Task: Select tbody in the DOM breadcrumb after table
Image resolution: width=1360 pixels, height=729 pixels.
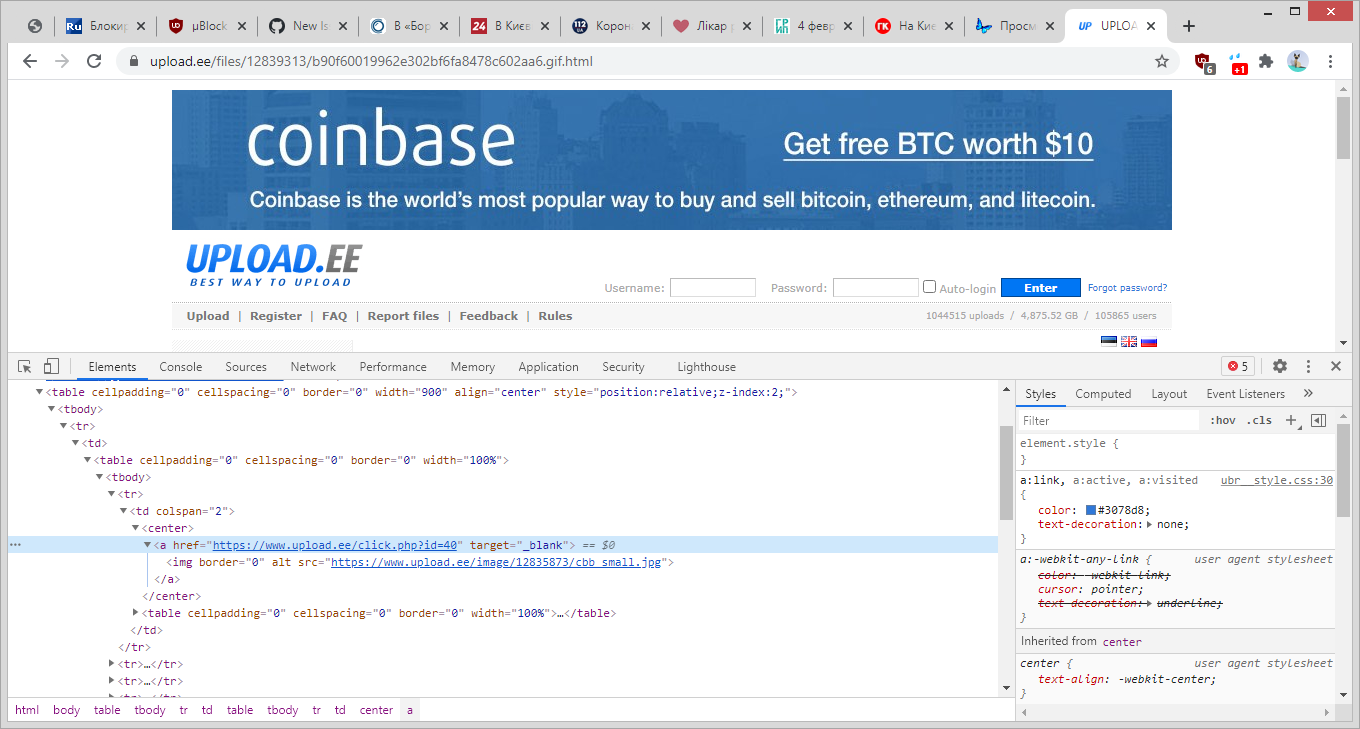Action: pos(150,710)
